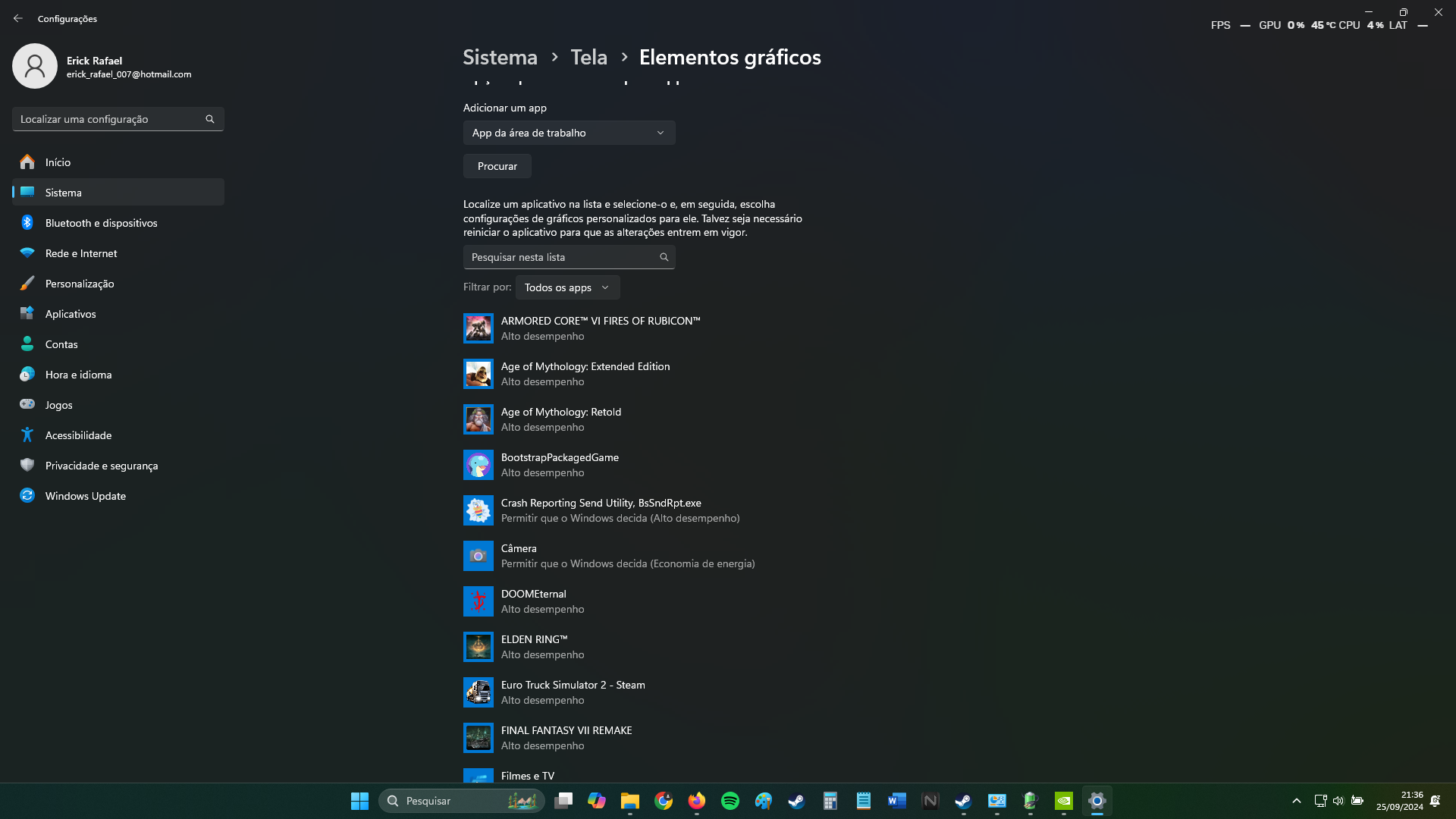The image size is (1456, 819).
Task: Launch Copilot from the taskbar
Action: (x=597, y=801)
